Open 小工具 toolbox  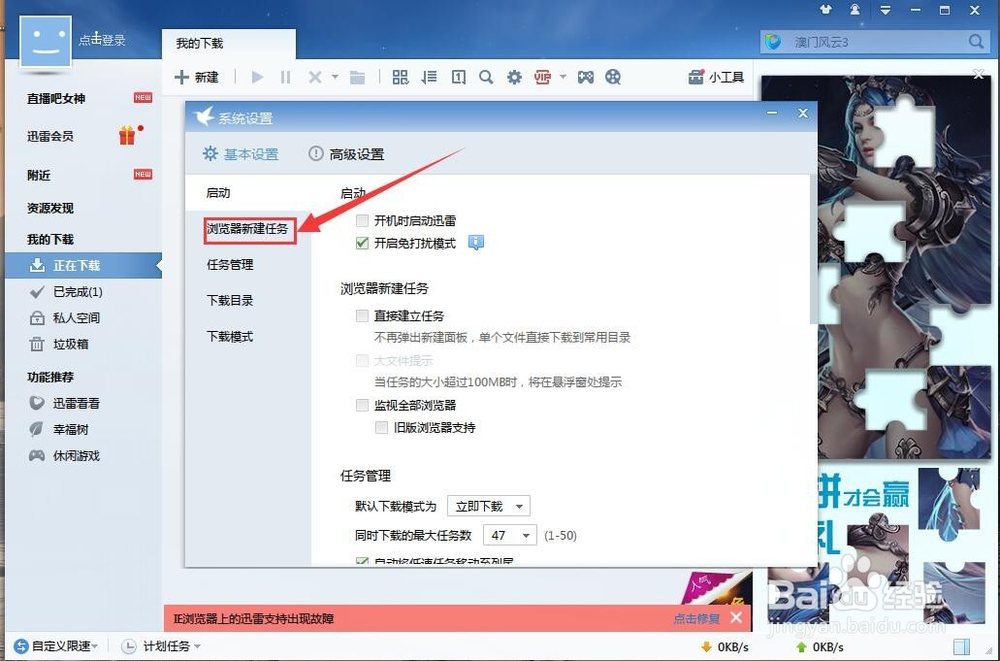[x=716, y=77]
